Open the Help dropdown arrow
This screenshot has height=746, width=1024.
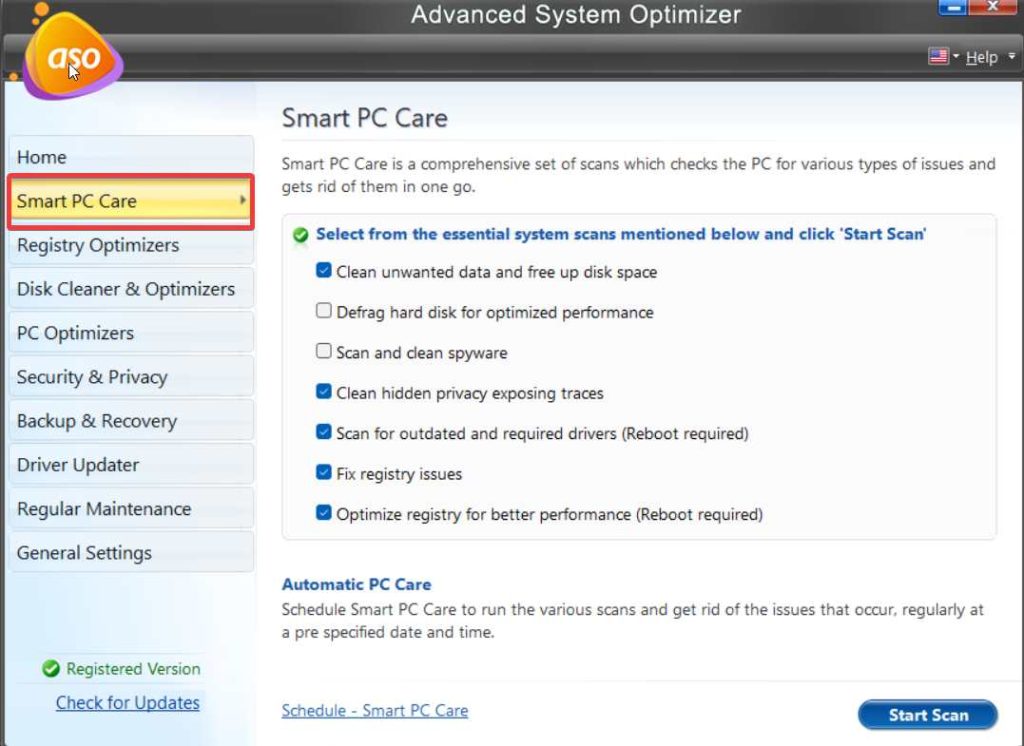[x=1012, y=56]
